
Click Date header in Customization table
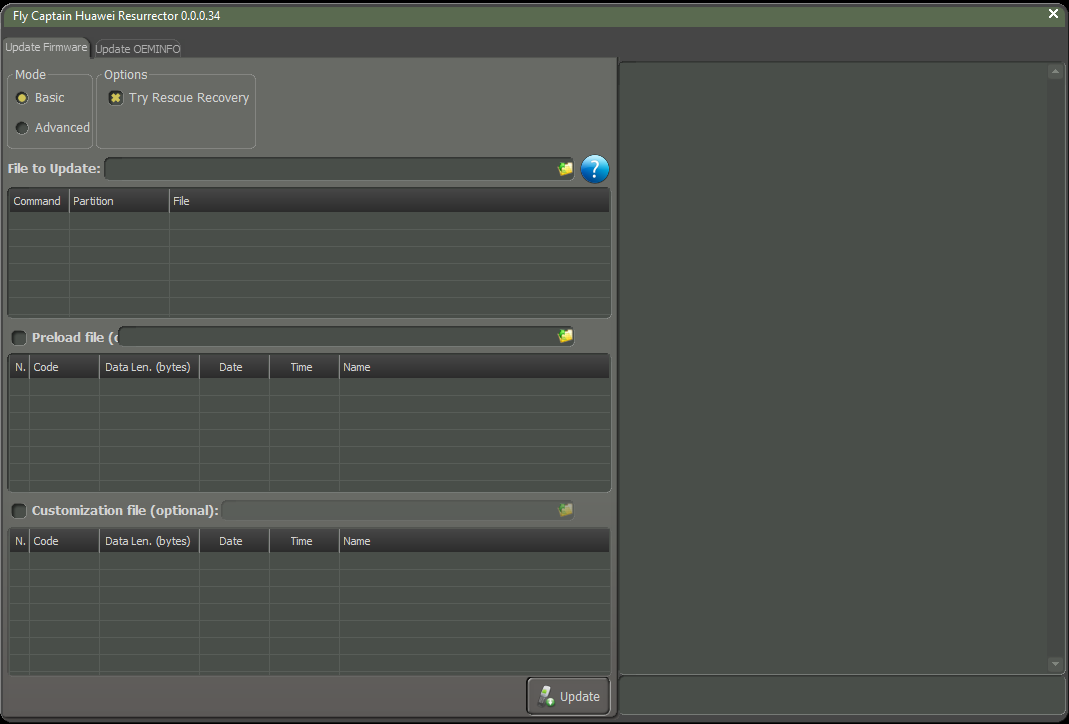click(x=234, y=541)
